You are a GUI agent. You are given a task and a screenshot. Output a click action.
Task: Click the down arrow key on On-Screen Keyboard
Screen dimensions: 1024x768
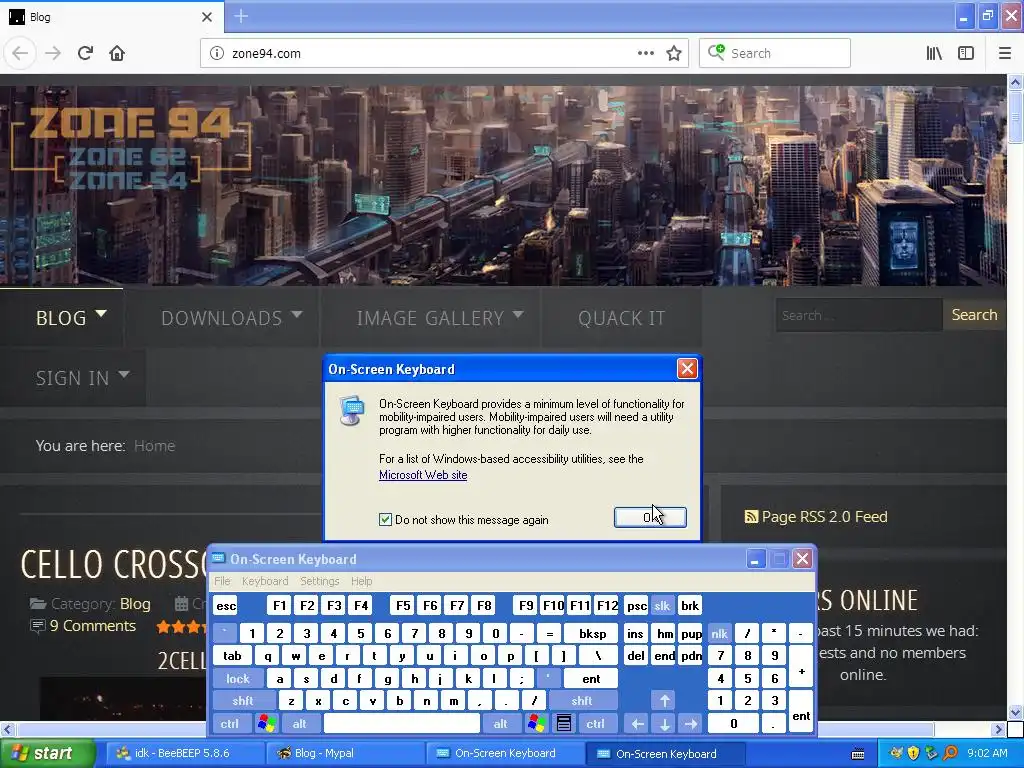pyautogui.click(x=664, y=724)
